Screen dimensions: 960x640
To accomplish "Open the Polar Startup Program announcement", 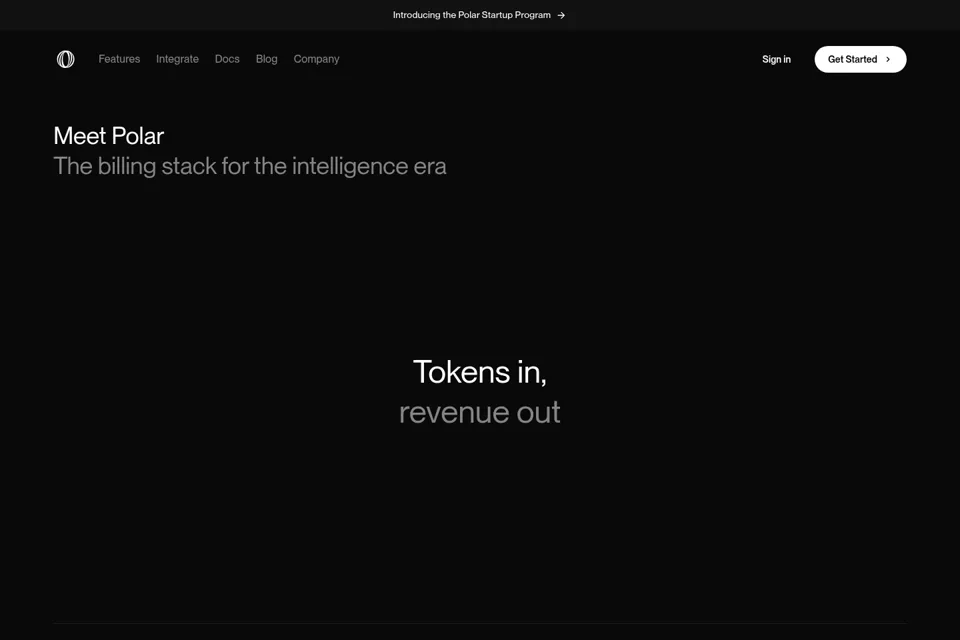I will [x=479, y=15].
